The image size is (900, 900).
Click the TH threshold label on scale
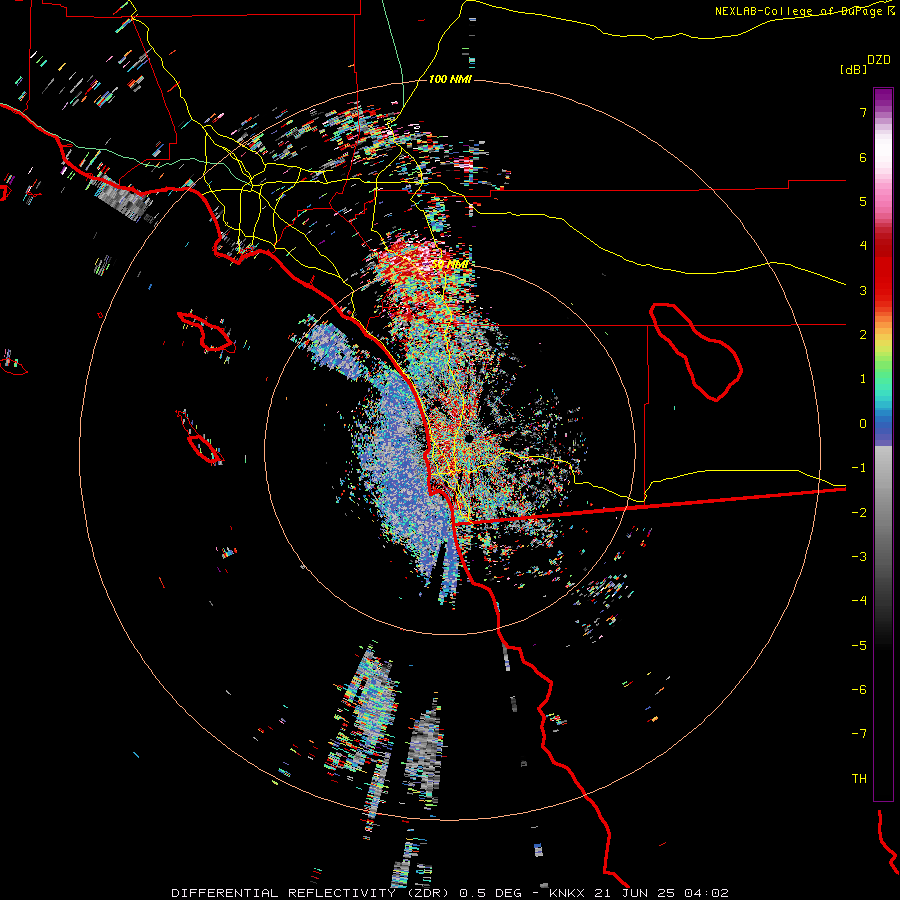(x=859, y=778)
